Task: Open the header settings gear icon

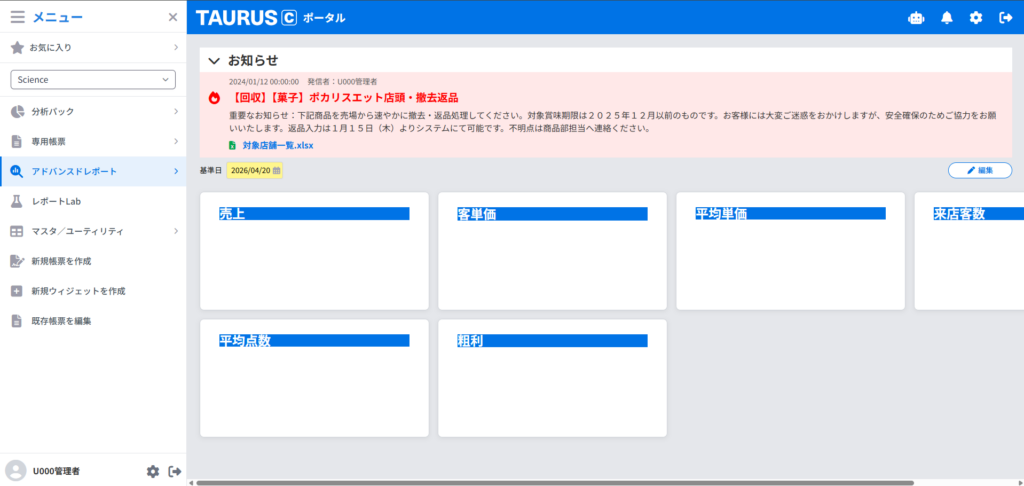Action: (x=976, y=18)
